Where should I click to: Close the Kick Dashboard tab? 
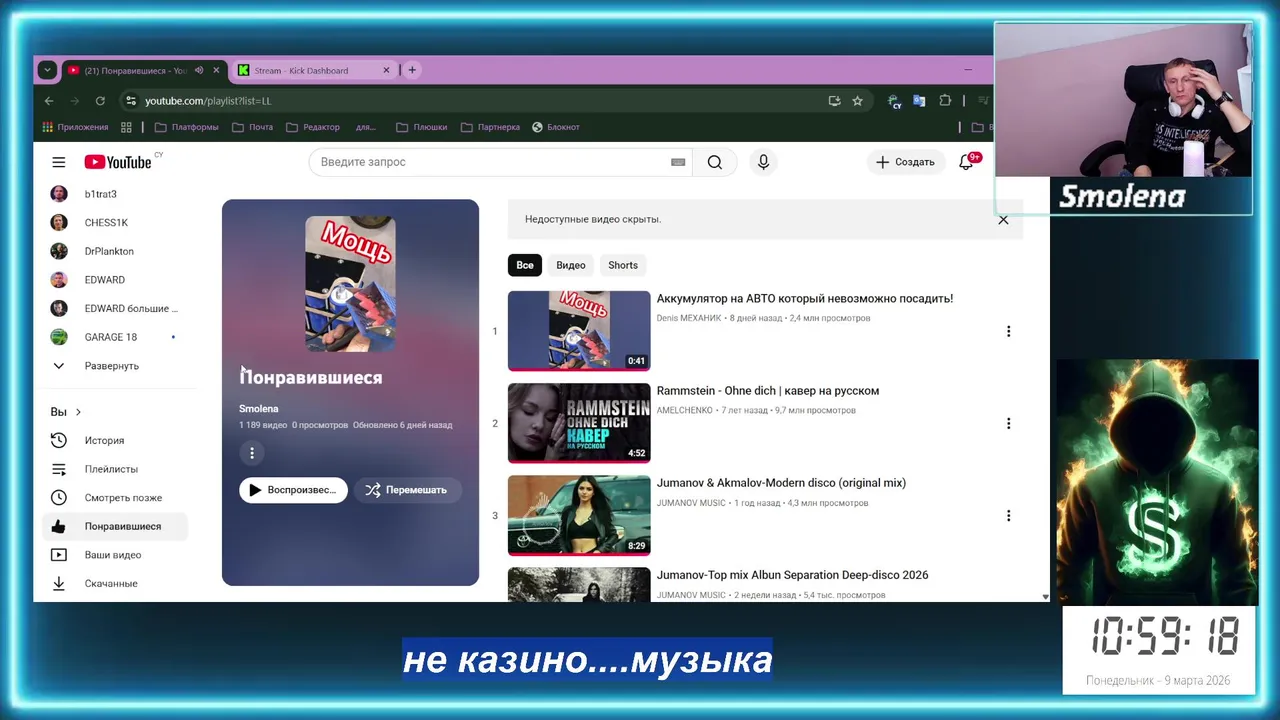pos(386,70)
